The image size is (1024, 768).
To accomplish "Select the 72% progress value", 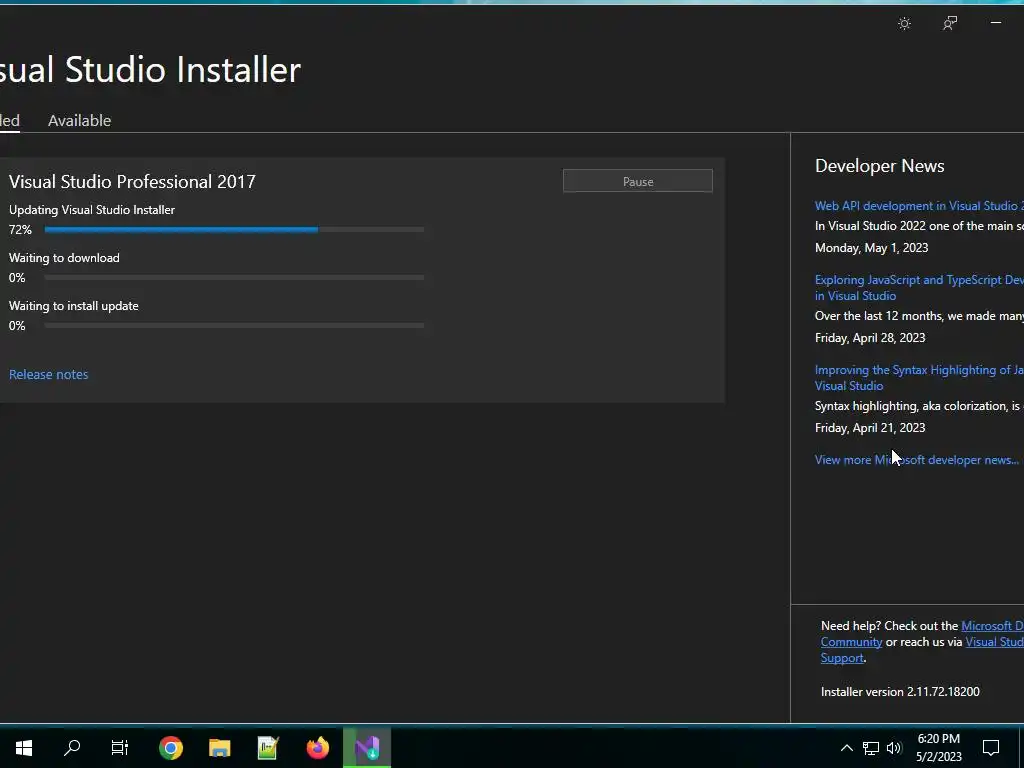I will 20,230.
